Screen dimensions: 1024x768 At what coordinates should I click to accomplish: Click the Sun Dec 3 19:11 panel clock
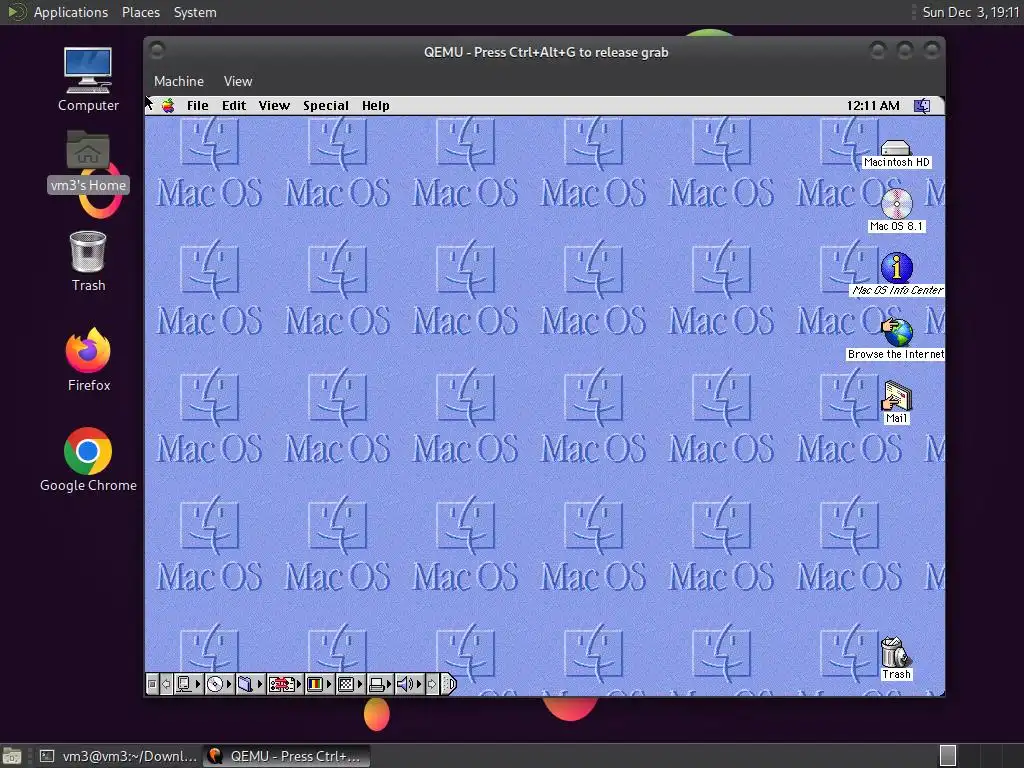tap(970, 12)
